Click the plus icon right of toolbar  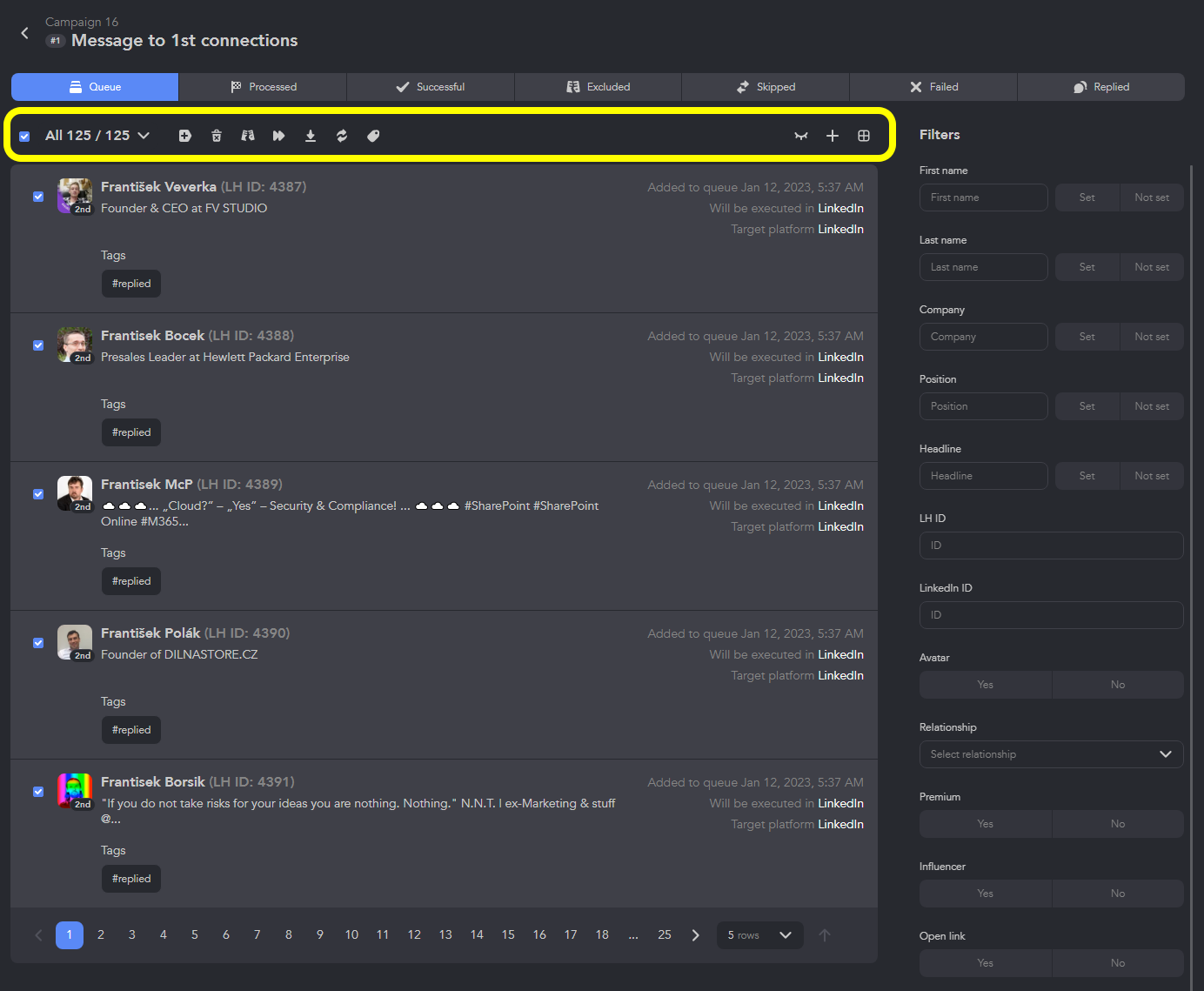click(833, 136)
